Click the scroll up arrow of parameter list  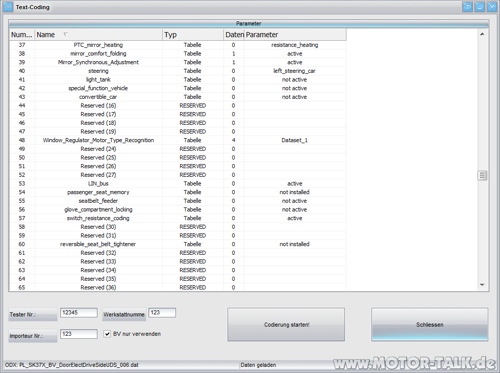tap(482, 34)
